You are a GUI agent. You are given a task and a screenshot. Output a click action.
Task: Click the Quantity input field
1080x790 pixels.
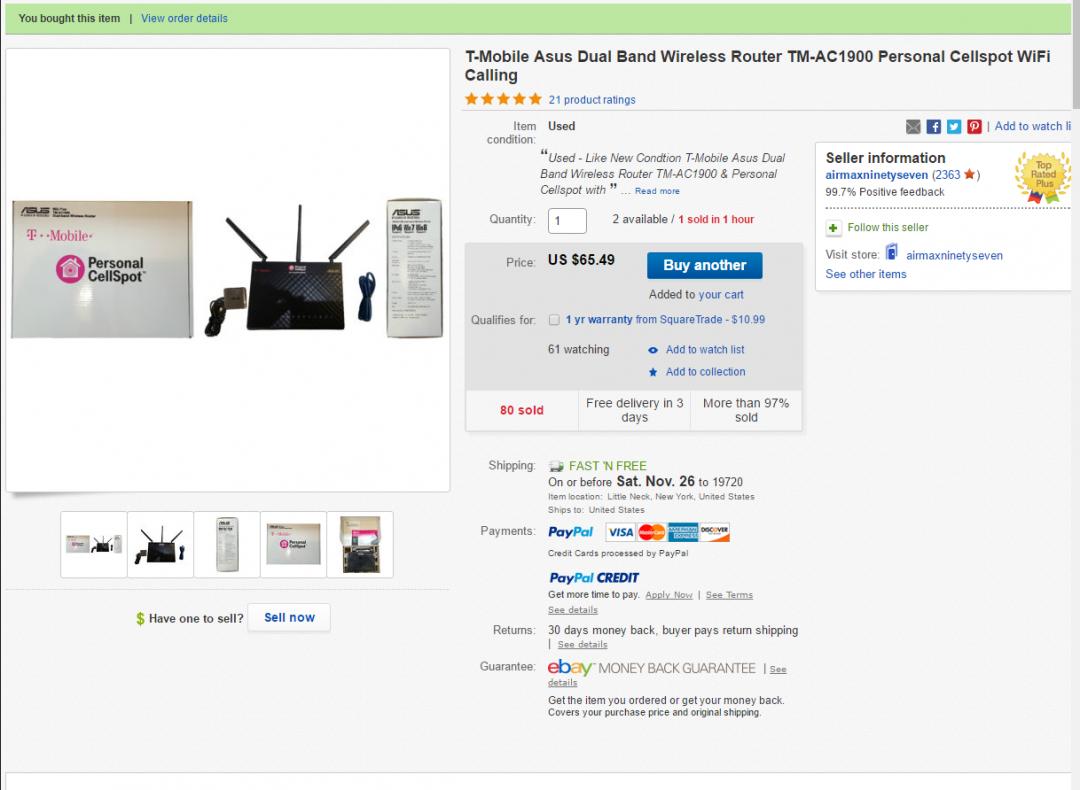click(x=567, y=221)
